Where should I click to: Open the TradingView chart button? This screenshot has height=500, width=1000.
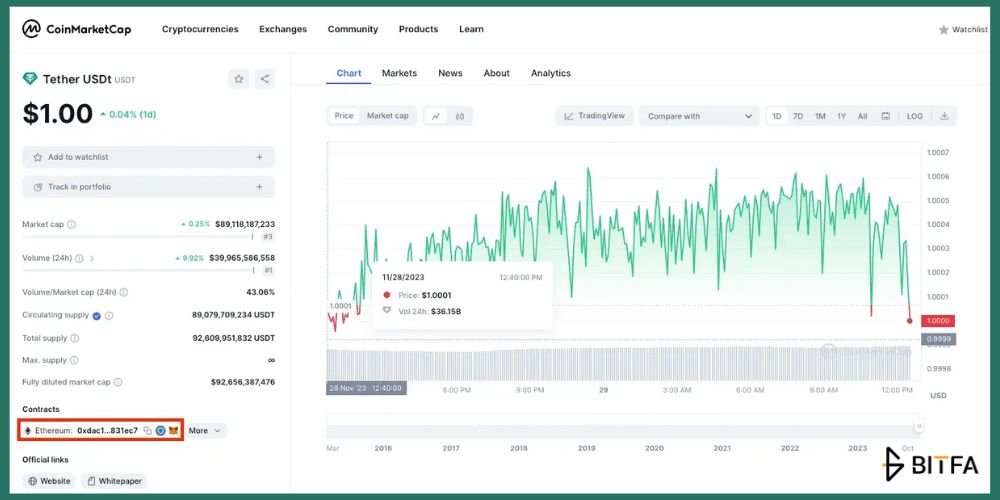(x=594, y=116)
